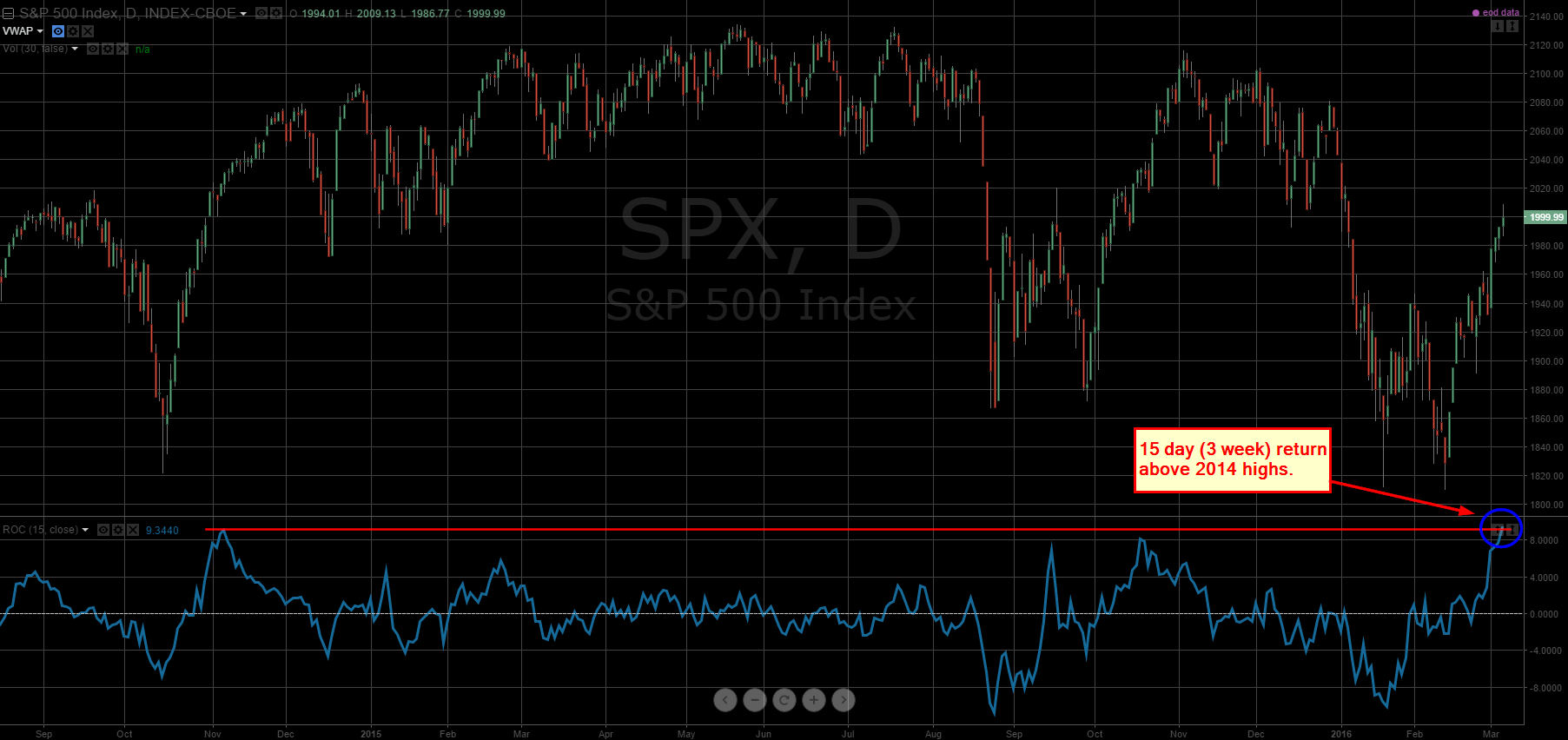Click the 2140.00 price axis label
This screenshot has width=1568, height=740.
[1546, 17]
